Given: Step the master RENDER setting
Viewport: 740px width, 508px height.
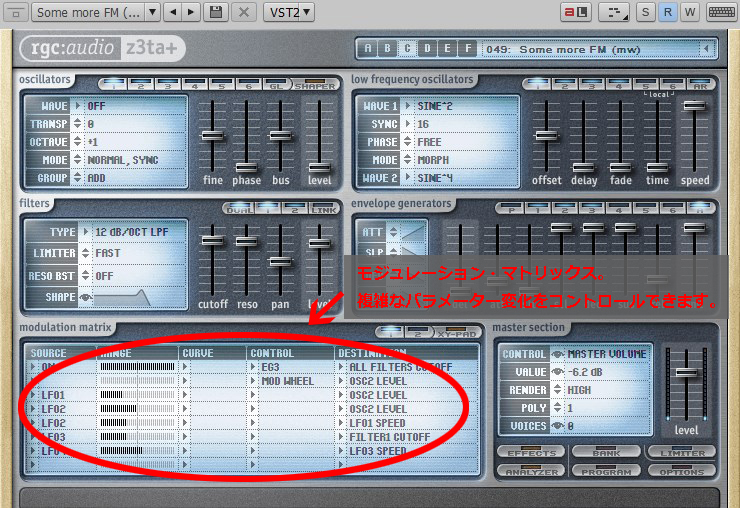Looking at the screenshot, I should [558, 389].
